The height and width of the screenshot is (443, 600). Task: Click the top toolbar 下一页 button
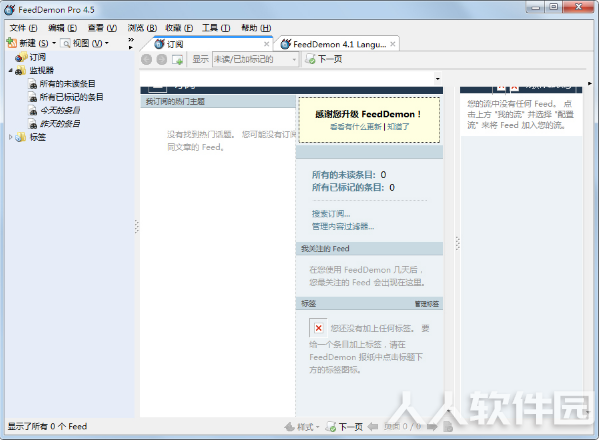pyautogui.click(x=324, y=59)
